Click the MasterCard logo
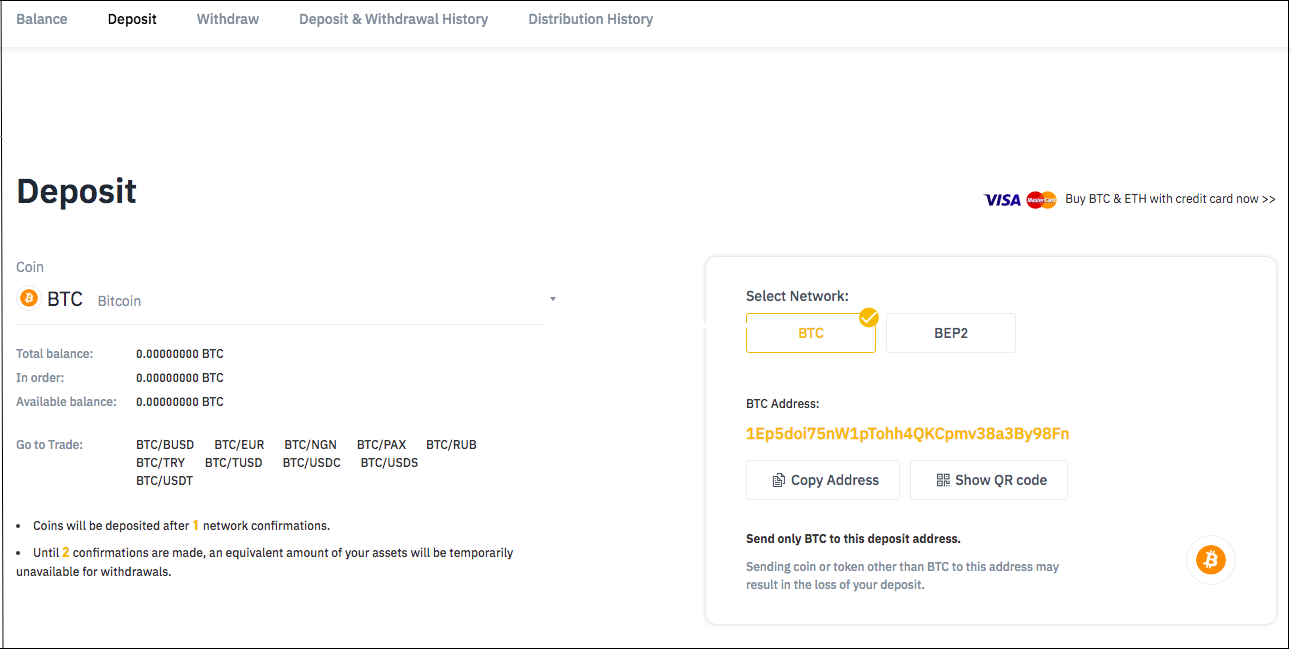Screen dimensions: 1292x650 point(1041,200)
